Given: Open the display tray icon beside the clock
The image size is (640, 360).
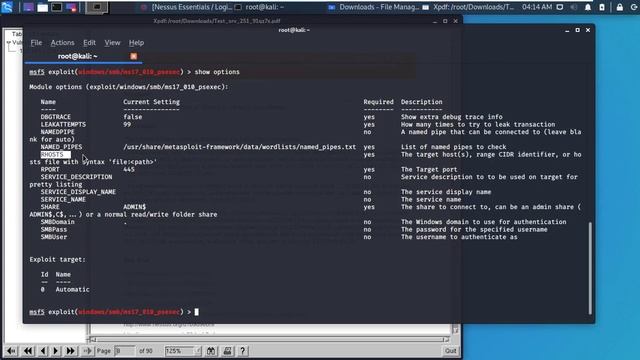Looking at the screenshot, I should tap(560, 7).
